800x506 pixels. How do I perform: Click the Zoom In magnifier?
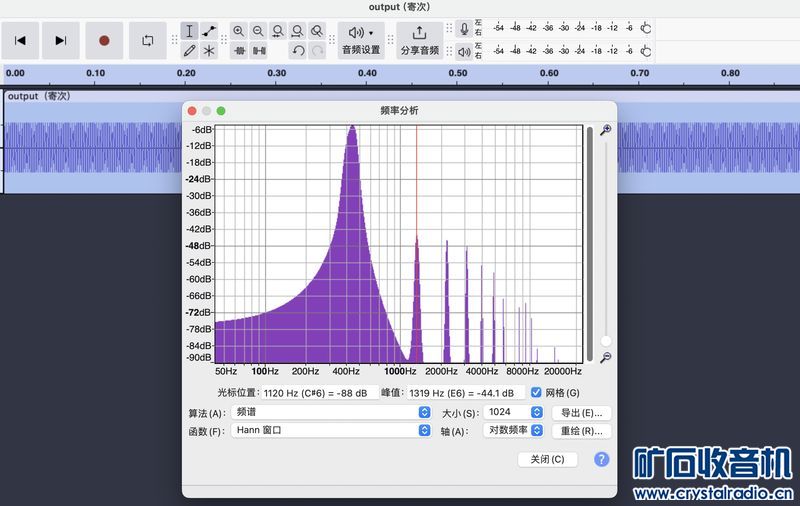pos(239,31)
